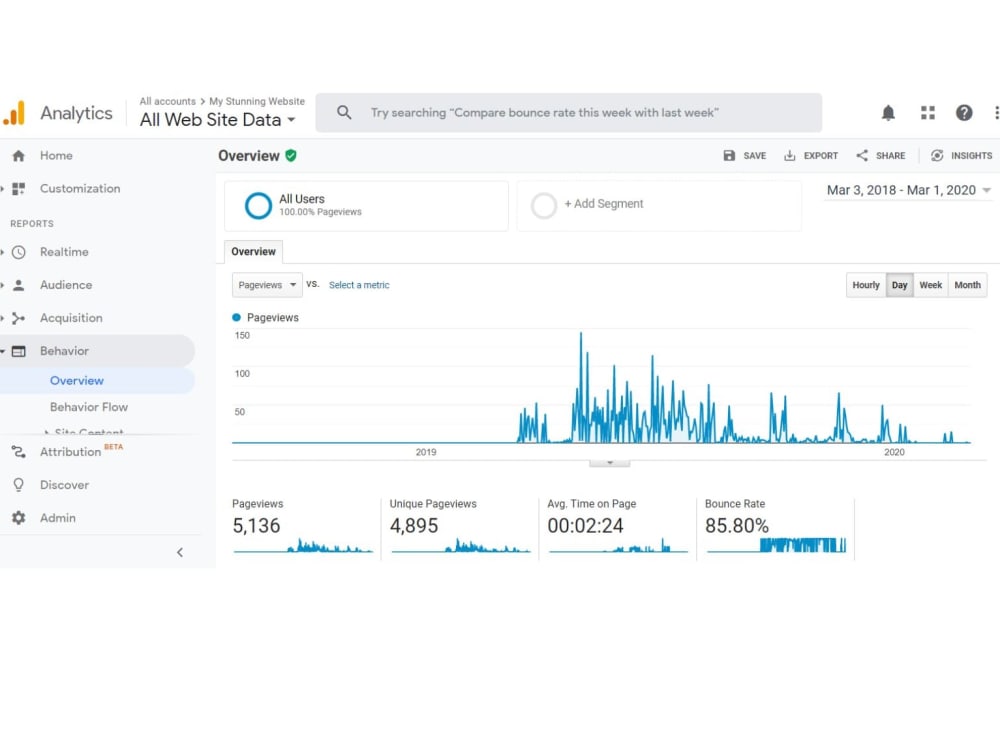The image size is (1000, 750).
Task: Expand the annotations drawer under the chart
Action: [610, 463]
